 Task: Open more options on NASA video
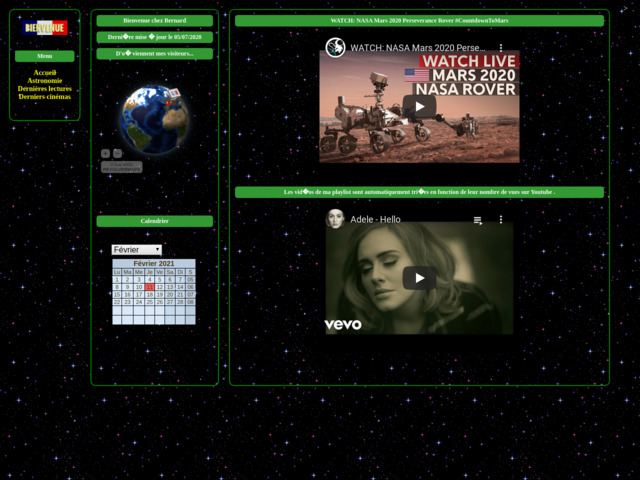[501, 48]
